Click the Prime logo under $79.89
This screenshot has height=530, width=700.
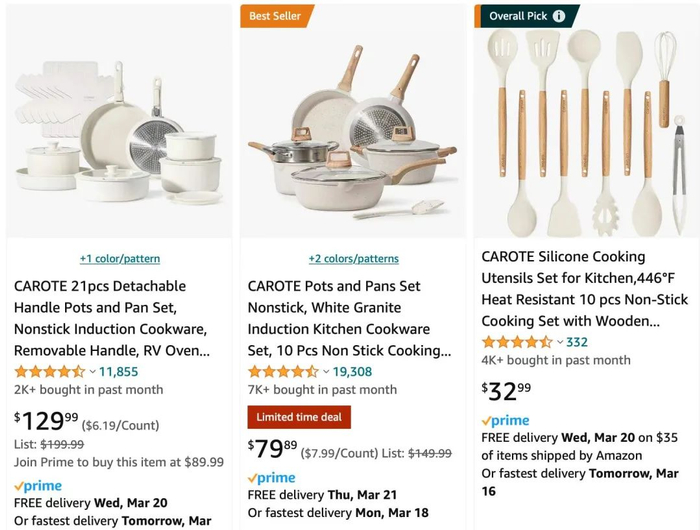tap(271, 478)
